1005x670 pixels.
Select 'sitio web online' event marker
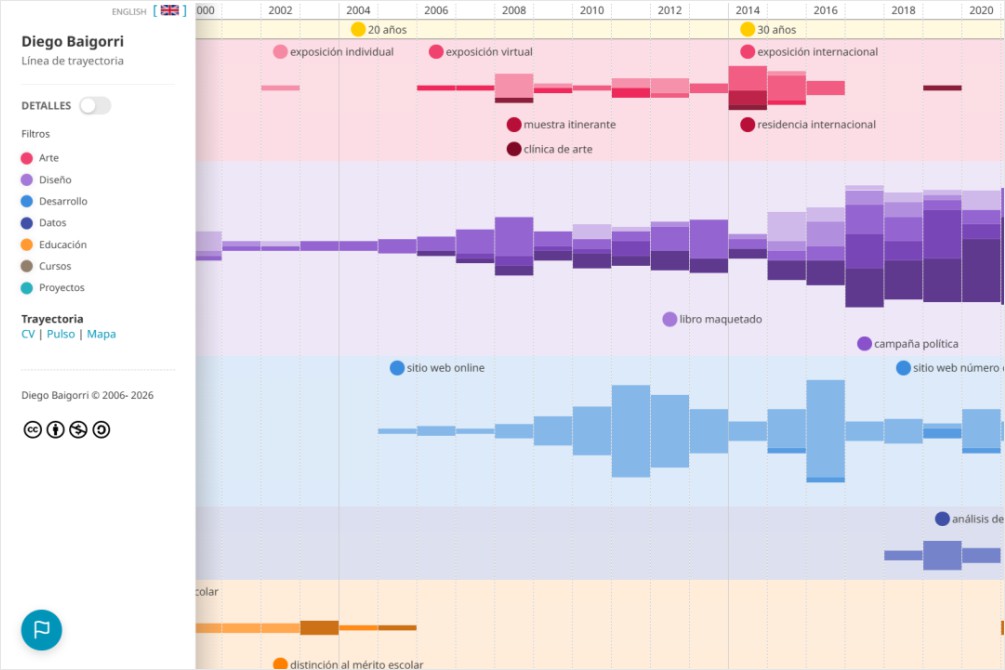pyautogui.click(x=397, y=368)
